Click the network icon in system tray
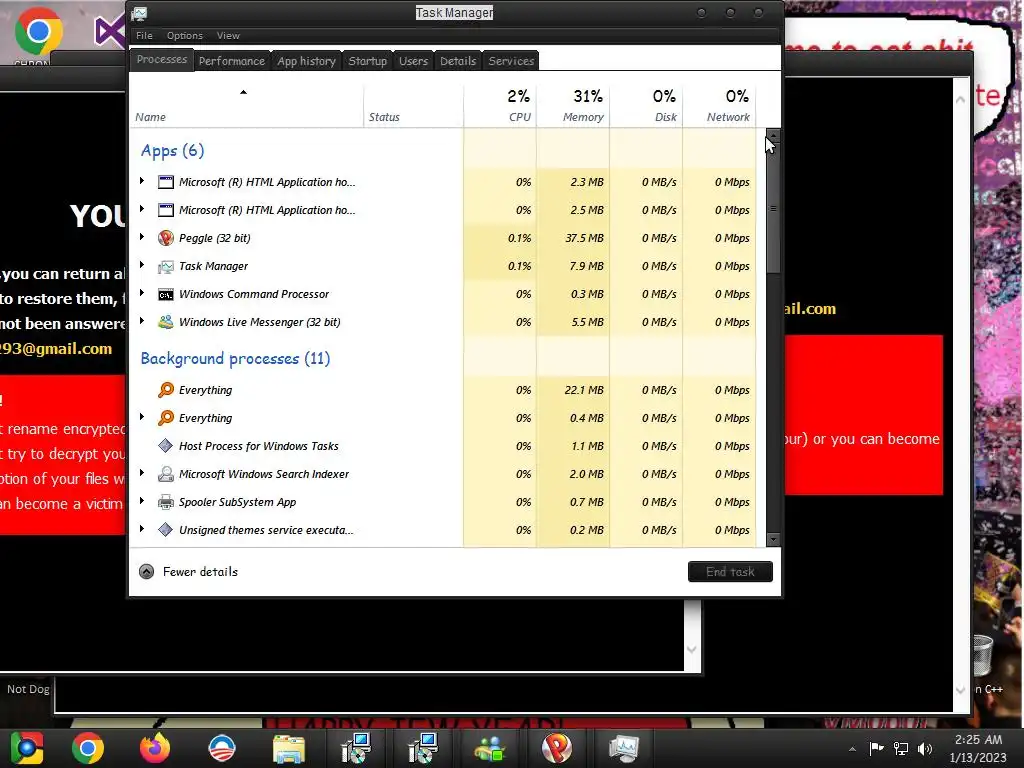This screenshot has height=768, width=1024. 901,749
